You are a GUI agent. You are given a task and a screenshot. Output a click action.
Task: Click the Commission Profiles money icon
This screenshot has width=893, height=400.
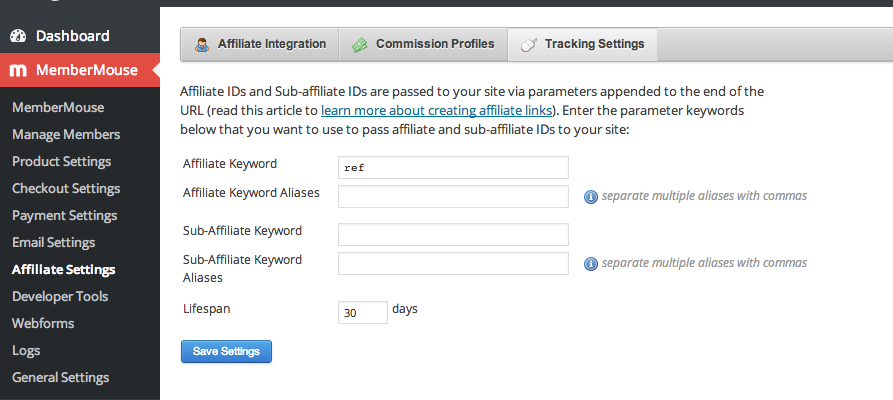point(359,44)
